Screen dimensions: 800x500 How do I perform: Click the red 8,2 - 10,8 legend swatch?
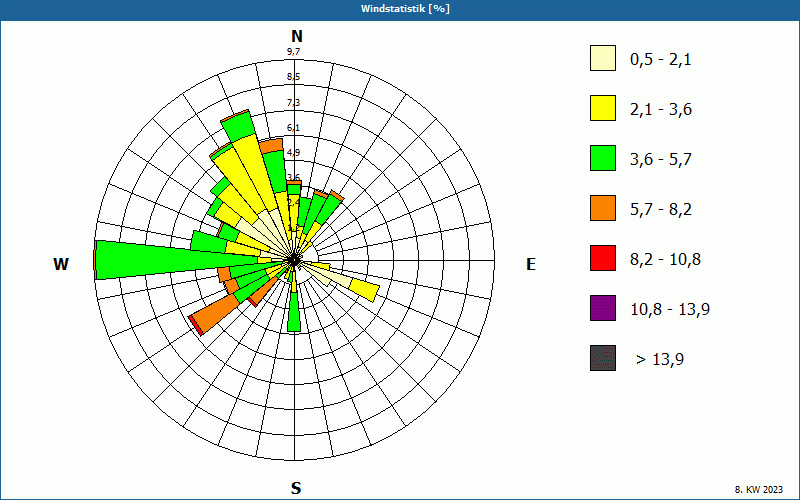click(603, 258)
